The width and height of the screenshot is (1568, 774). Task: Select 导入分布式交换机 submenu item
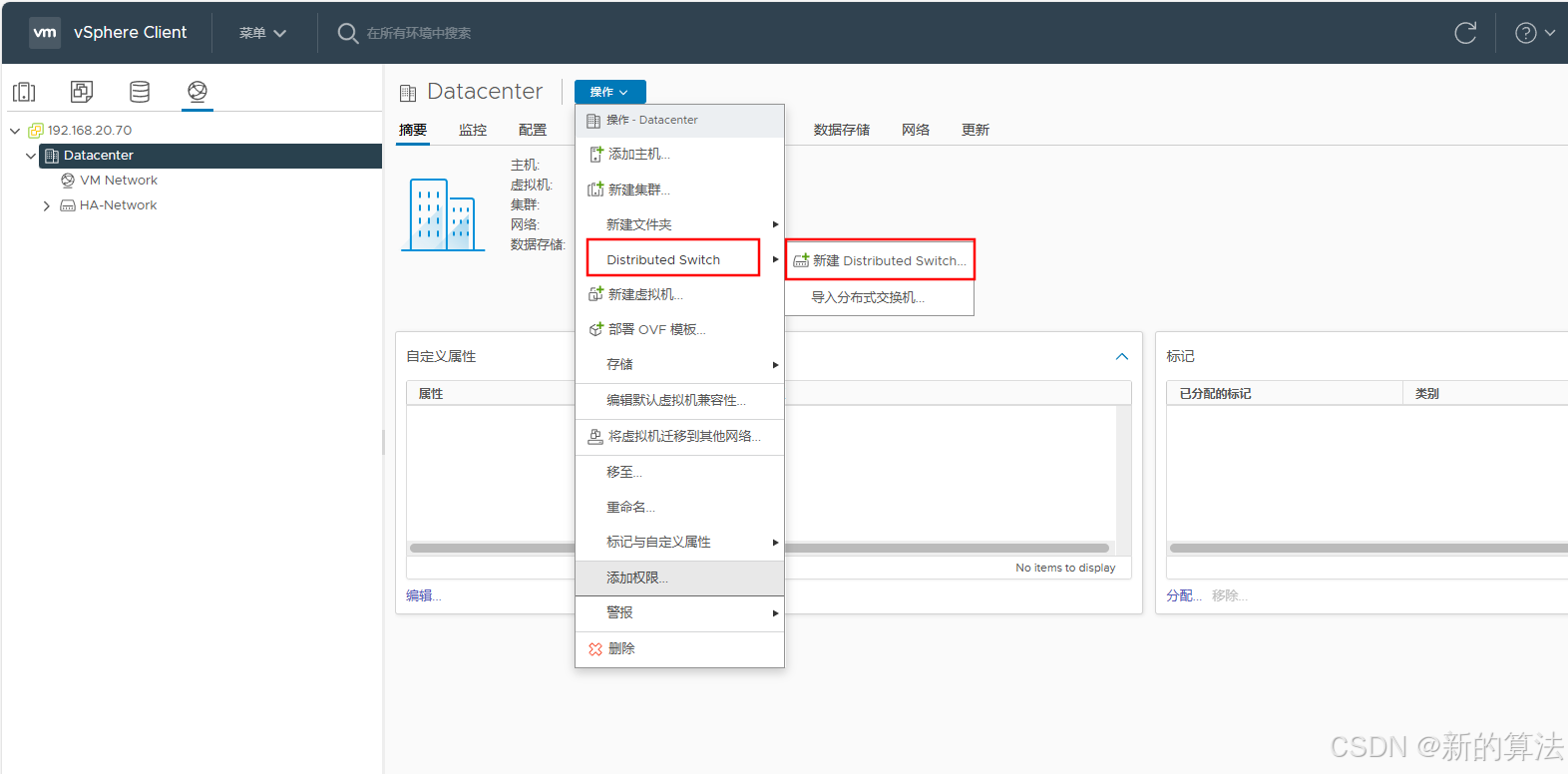click(x=880, y=297)
